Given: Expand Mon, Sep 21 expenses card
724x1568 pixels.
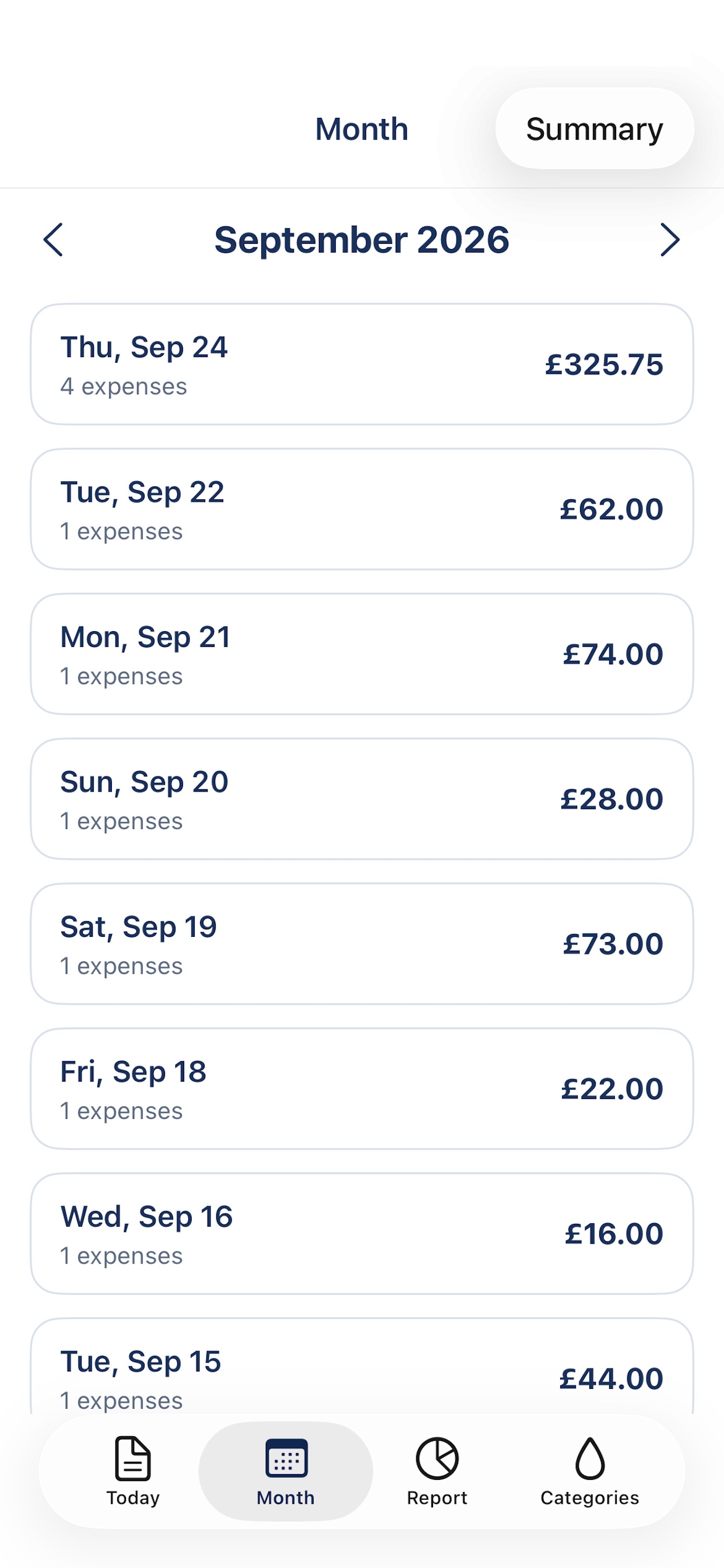Looking at the screenshot, I should [x=362, y=654].
